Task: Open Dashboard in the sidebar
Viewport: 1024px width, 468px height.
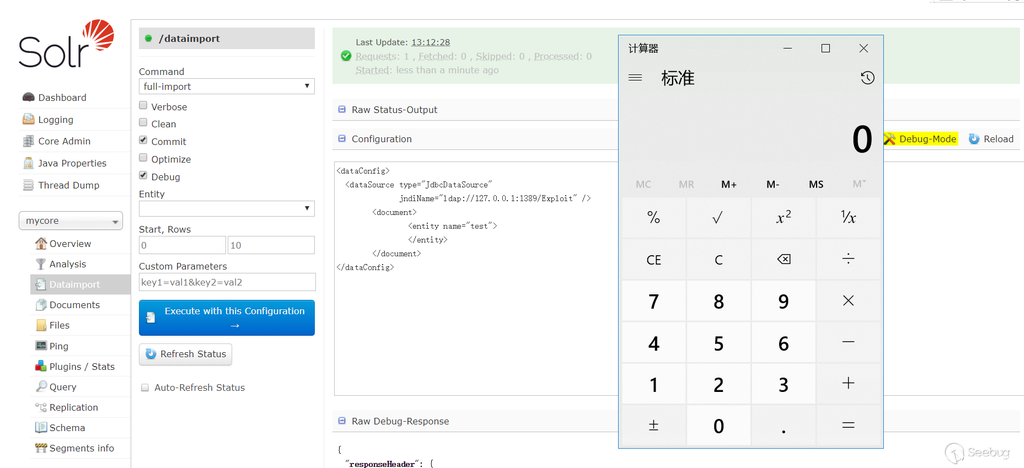Action: coord(61,98)
